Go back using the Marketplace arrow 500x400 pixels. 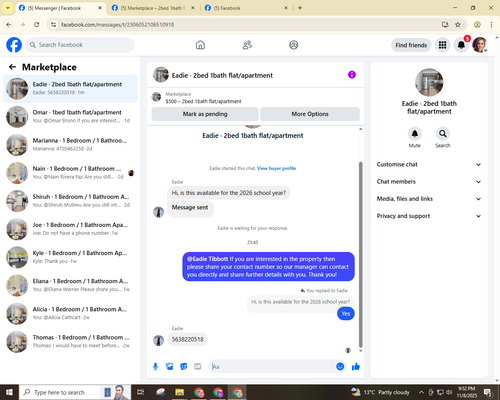[12, 67]
